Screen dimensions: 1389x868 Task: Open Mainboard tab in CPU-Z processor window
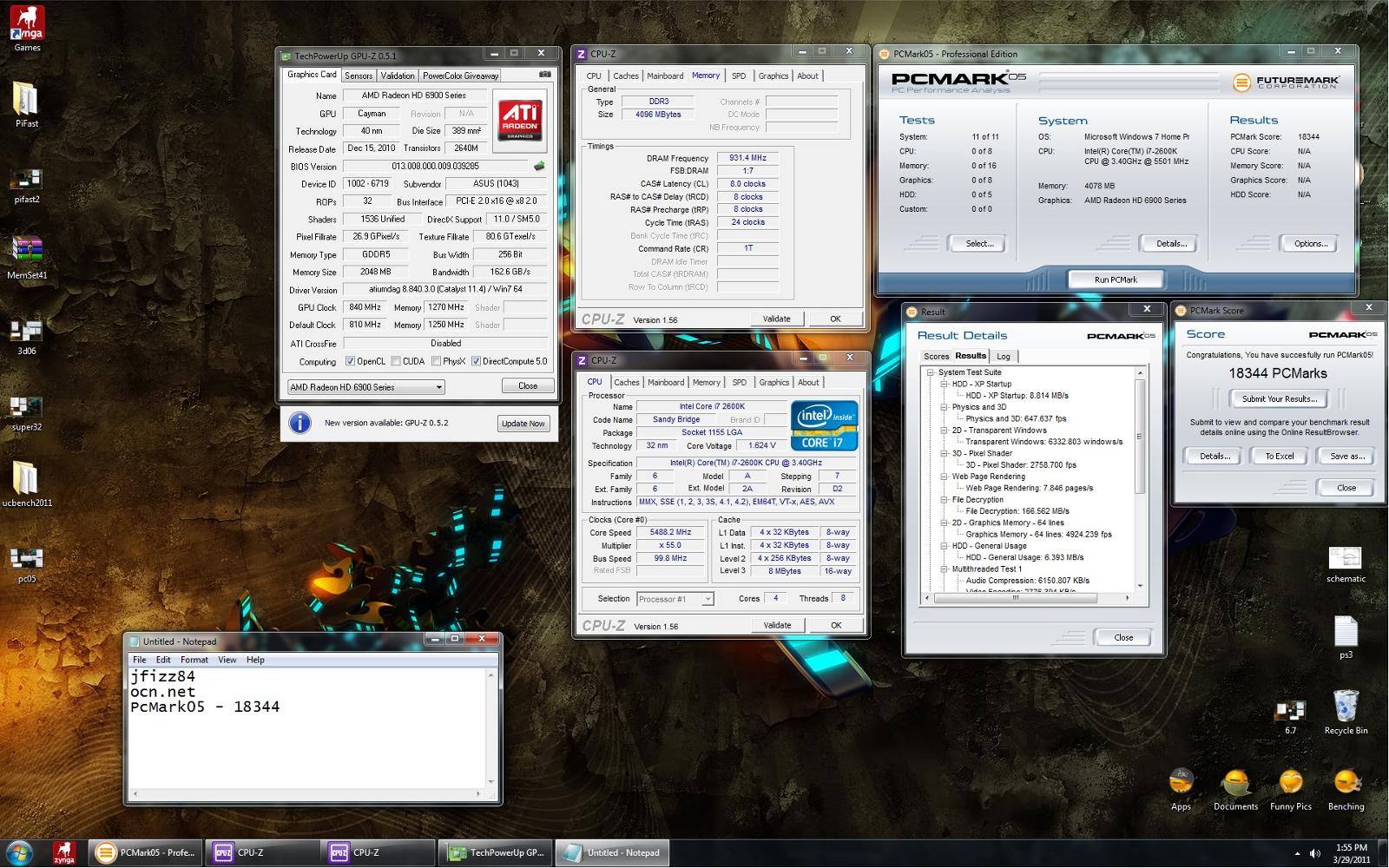pyautogui.click(x=666, y=382)
